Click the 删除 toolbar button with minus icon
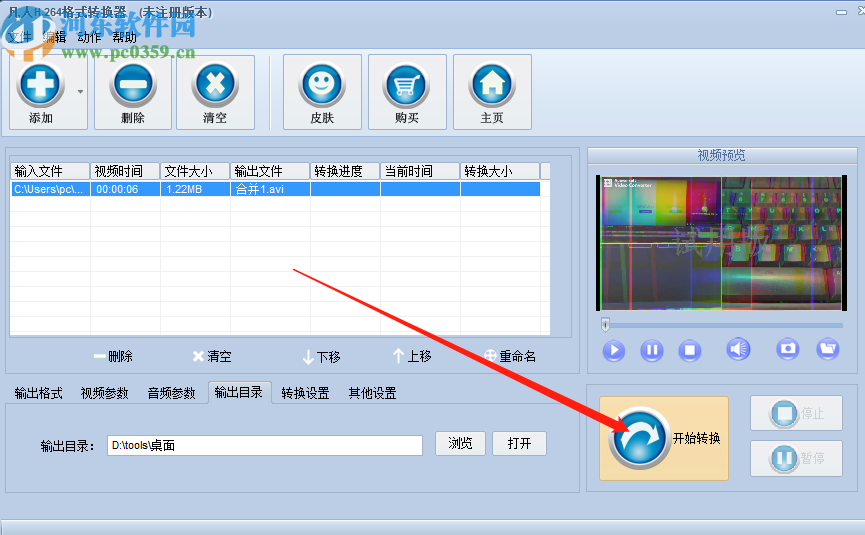Viewport: 865px width, 535px height. tap(132, 92)
